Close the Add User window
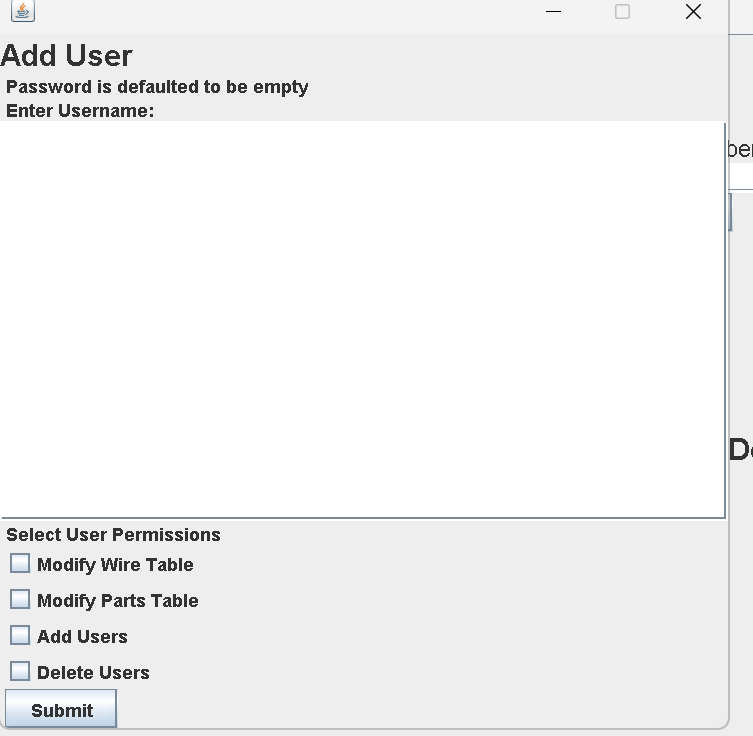The width and height of the screenshot is (753, 736). tap(693, 12)
